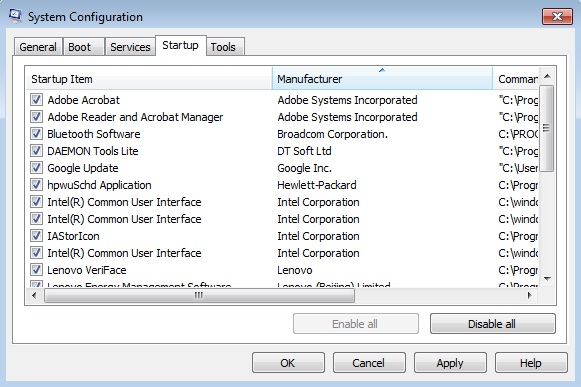Select Adobe Systems Incorporated in Adobe Acrobat row
The width and height of the screenshot is (581, 387).
[347, 100]
